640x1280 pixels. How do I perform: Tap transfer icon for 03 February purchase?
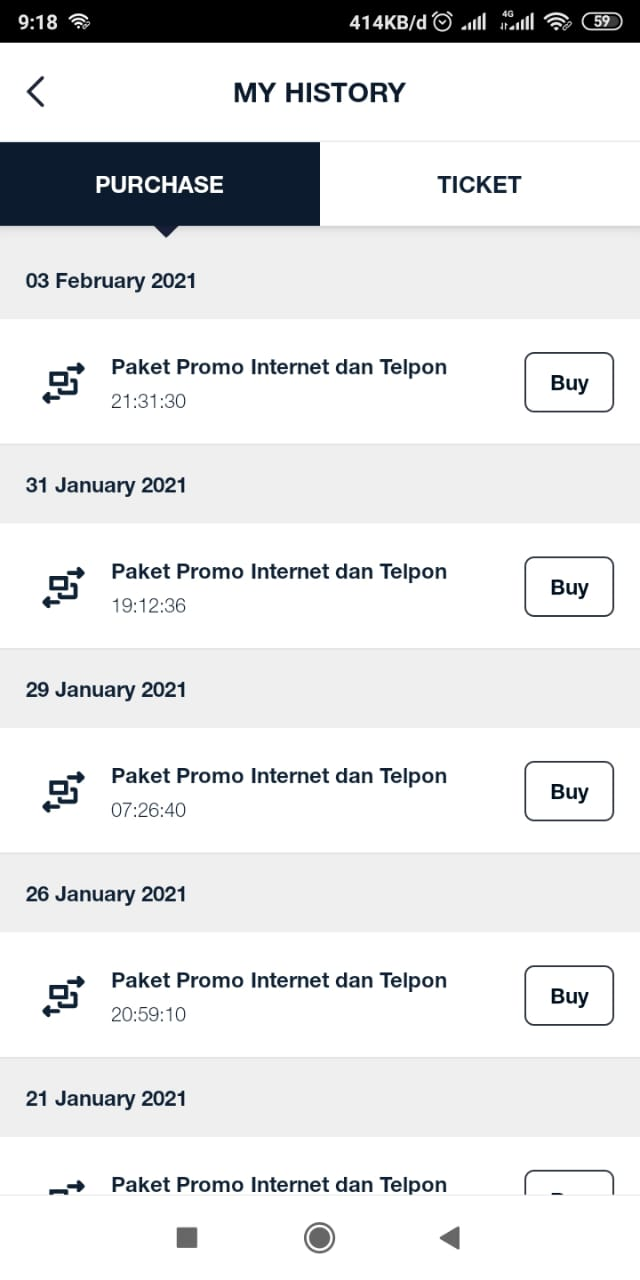pos(64,382)
